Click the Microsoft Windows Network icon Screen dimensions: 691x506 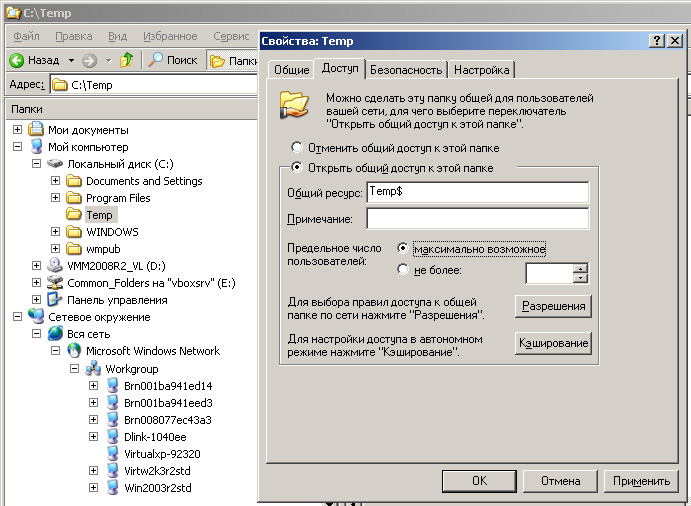[x=74, y=351]
